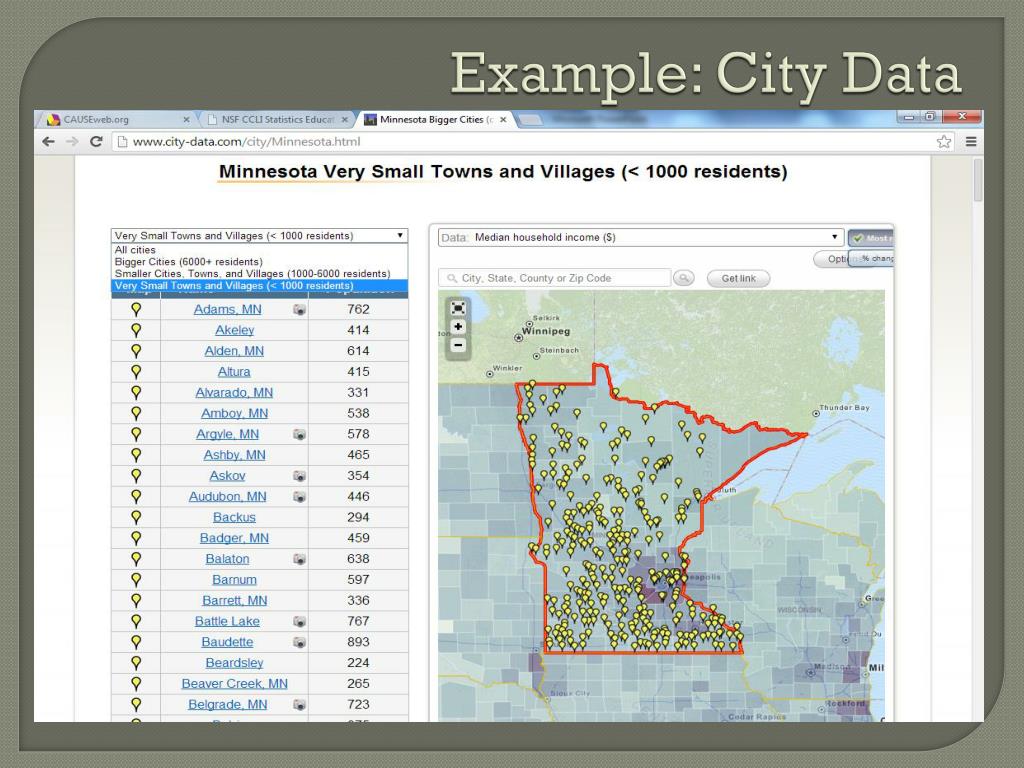Image resolution: width=1024 pixels, height=768 pixels.
Task: Click the camera icon next to Askov
Action: pos(299,476)
